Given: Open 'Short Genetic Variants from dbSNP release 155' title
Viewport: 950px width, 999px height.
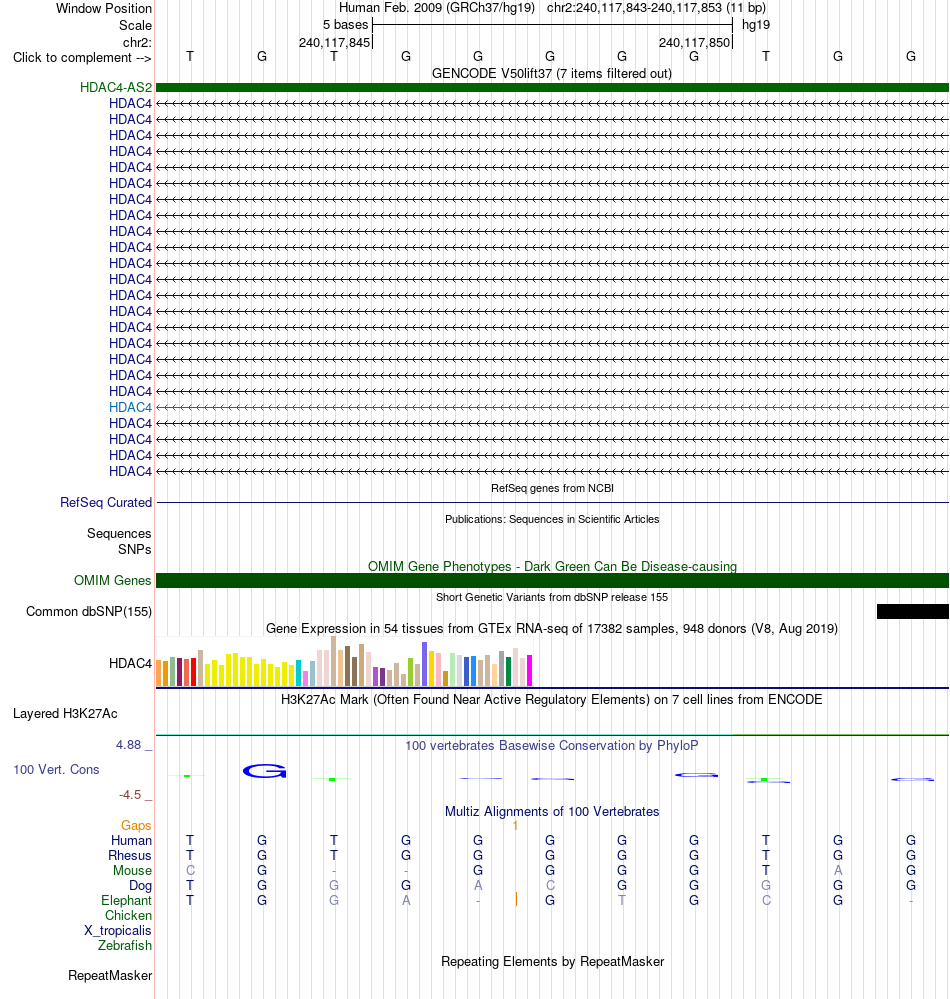Looking at the screenshot, I should point(552,597).
